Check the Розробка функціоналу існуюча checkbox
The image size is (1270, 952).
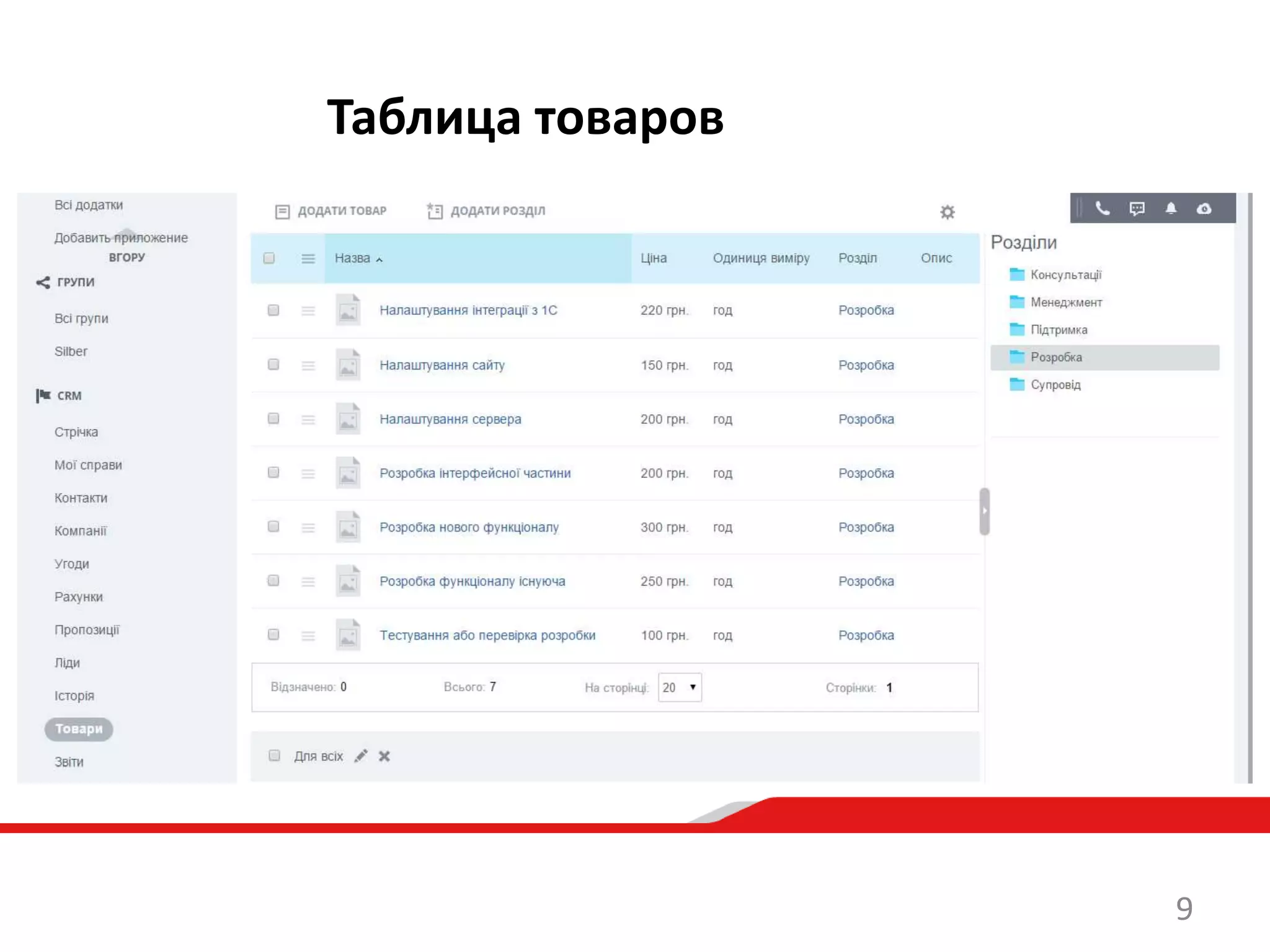click(x=273, y=580)
